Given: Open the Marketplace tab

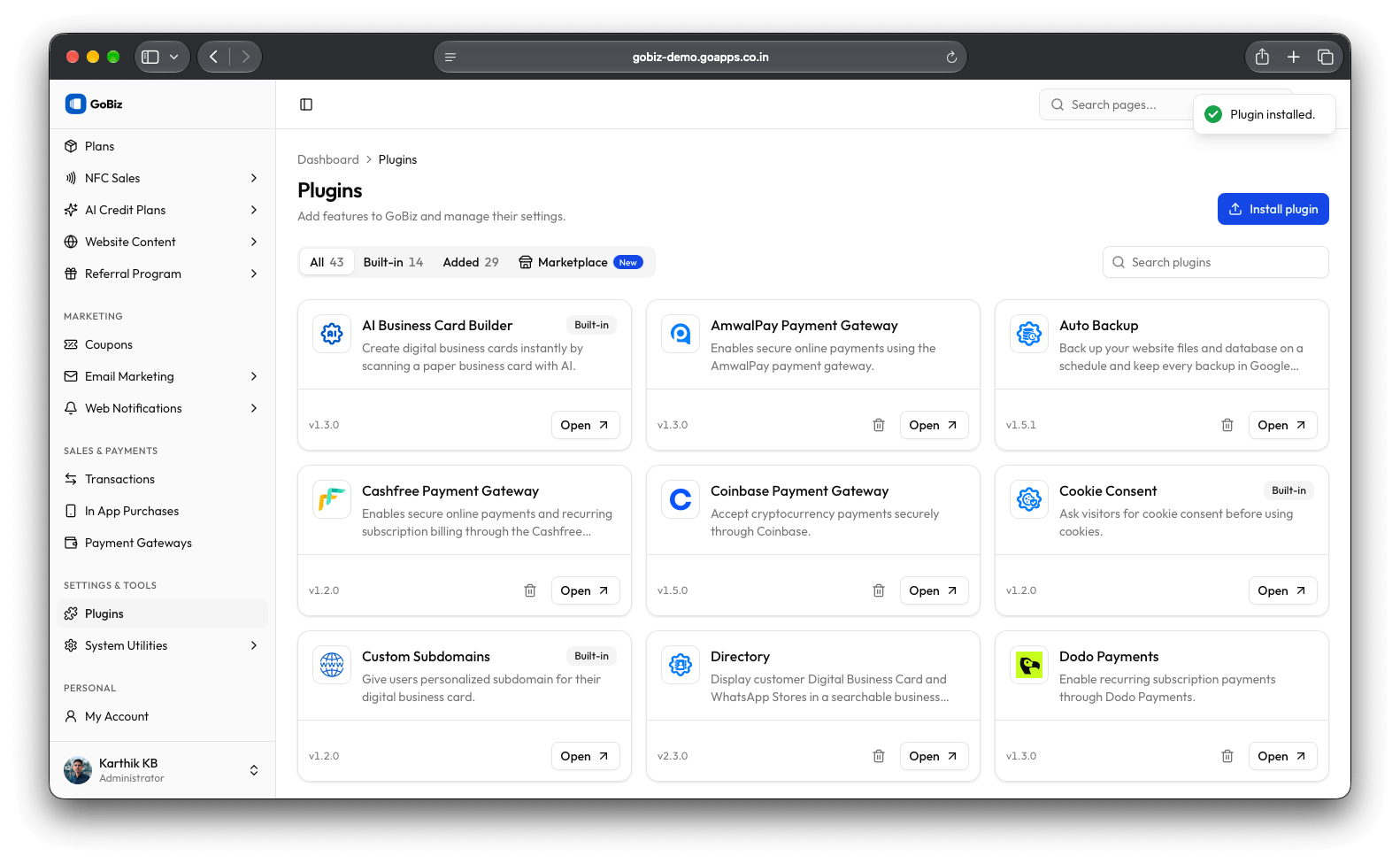Looking at the screenshot, I should 581,262.
